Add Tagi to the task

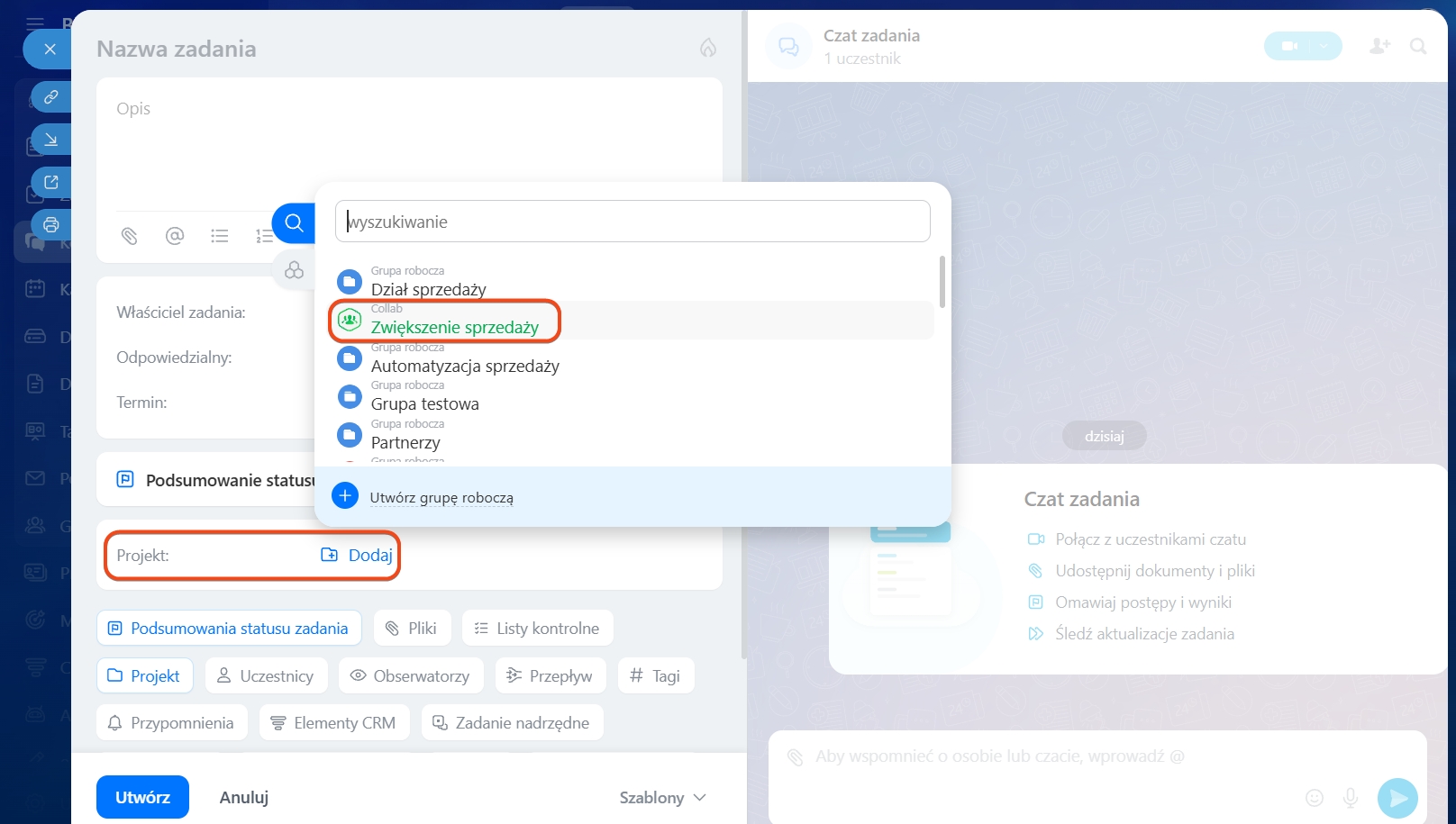[656, 676]
